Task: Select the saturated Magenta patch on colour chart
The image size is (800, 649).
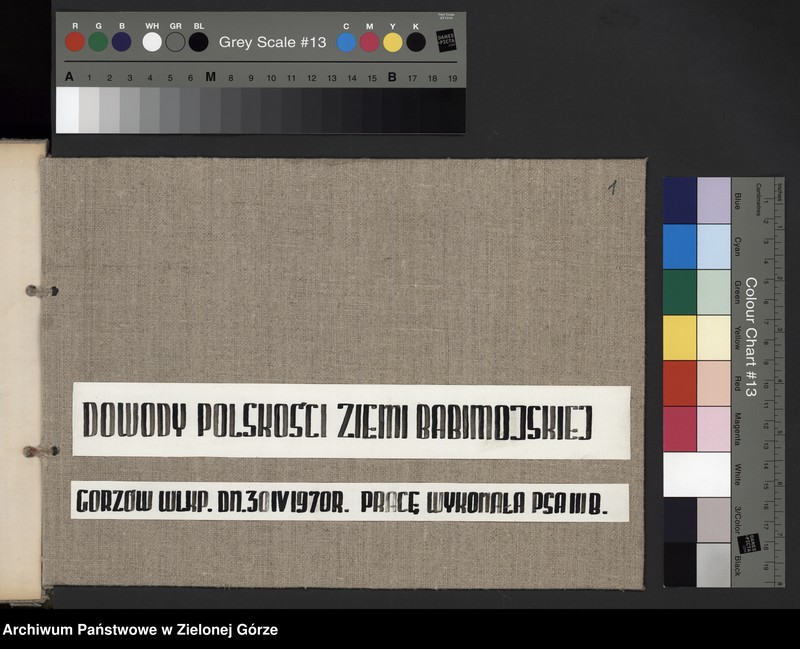Action: (680, 429)
